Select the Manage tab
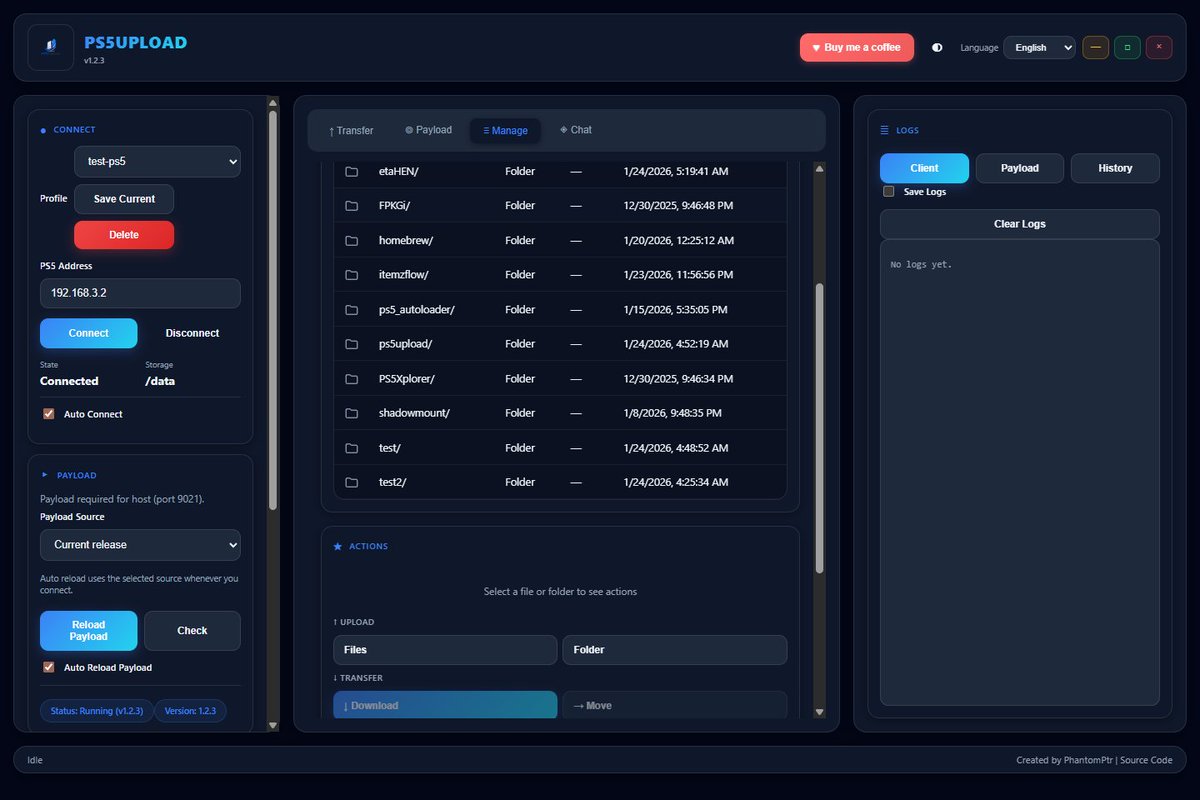This screenshot has width=1200, height=800. click(x=505, y=130)
